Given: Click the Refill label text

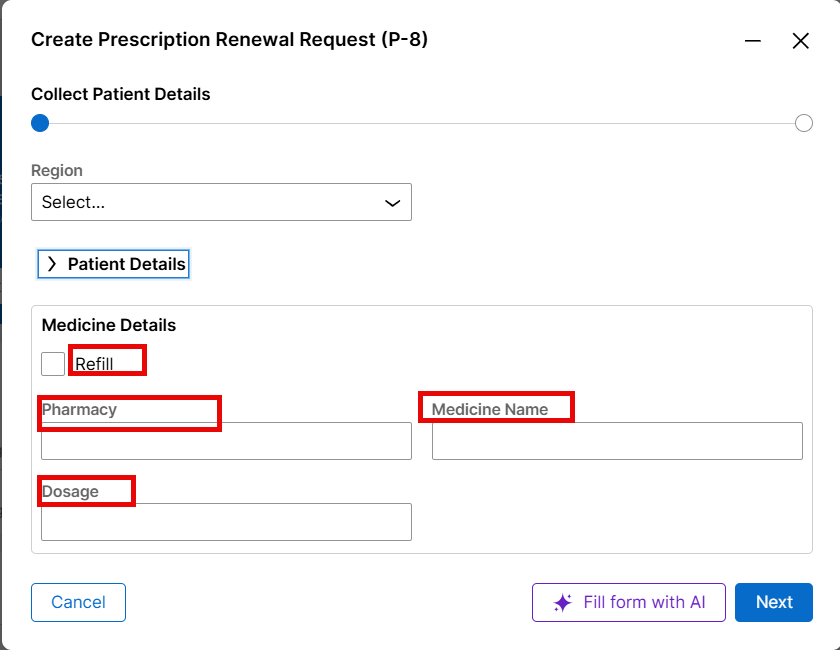Looking at the screenshot, I should 94,364.
